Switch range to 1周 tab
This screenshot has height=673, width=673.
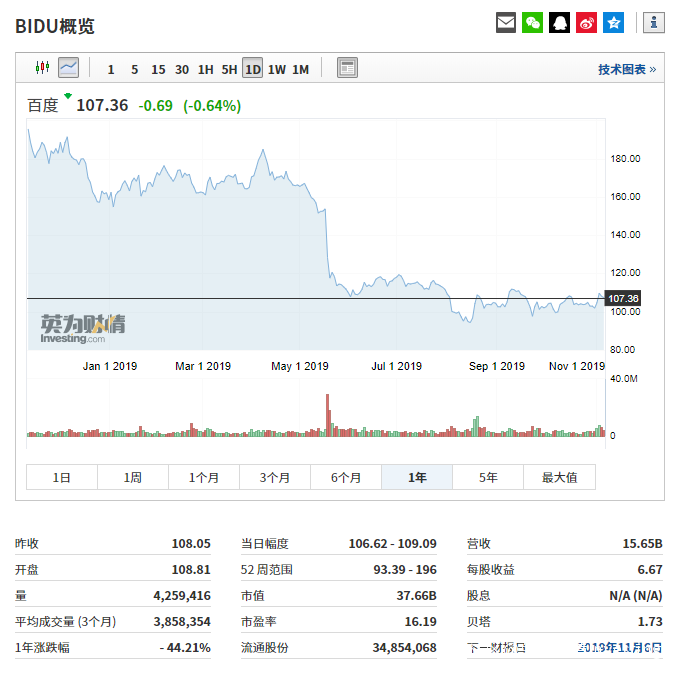pyautogui.click(x=133, y=477)
